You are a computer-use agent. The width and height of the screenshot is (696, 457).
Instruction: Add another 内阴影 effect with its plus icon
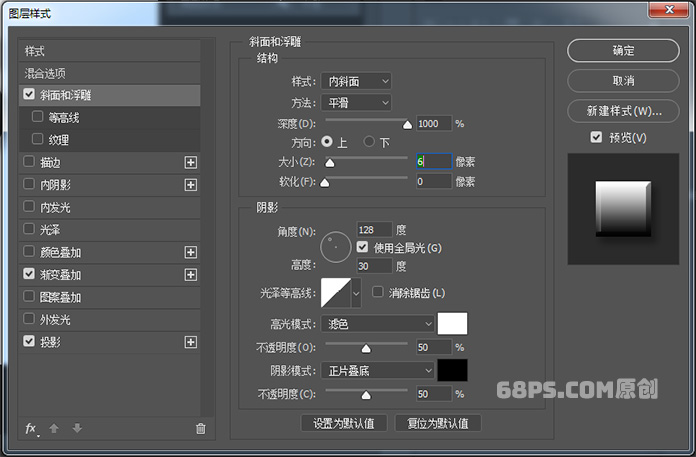191,185
